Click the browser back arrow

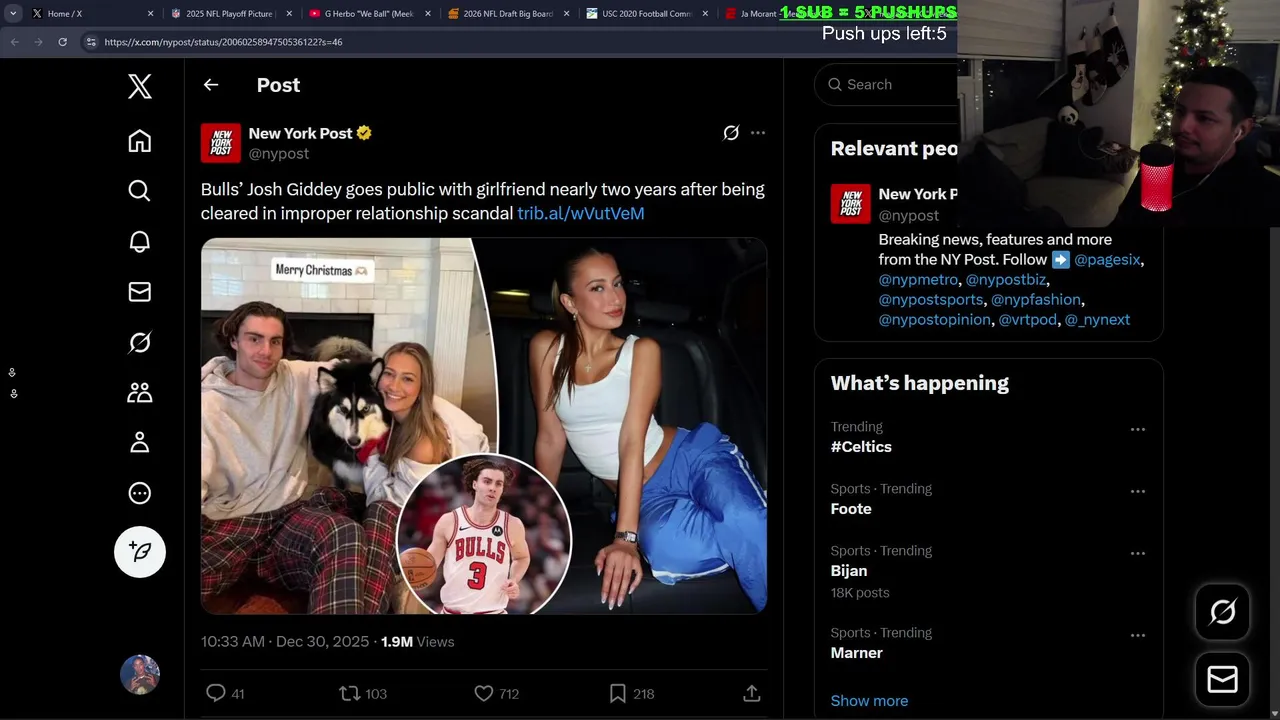[14, 42]
